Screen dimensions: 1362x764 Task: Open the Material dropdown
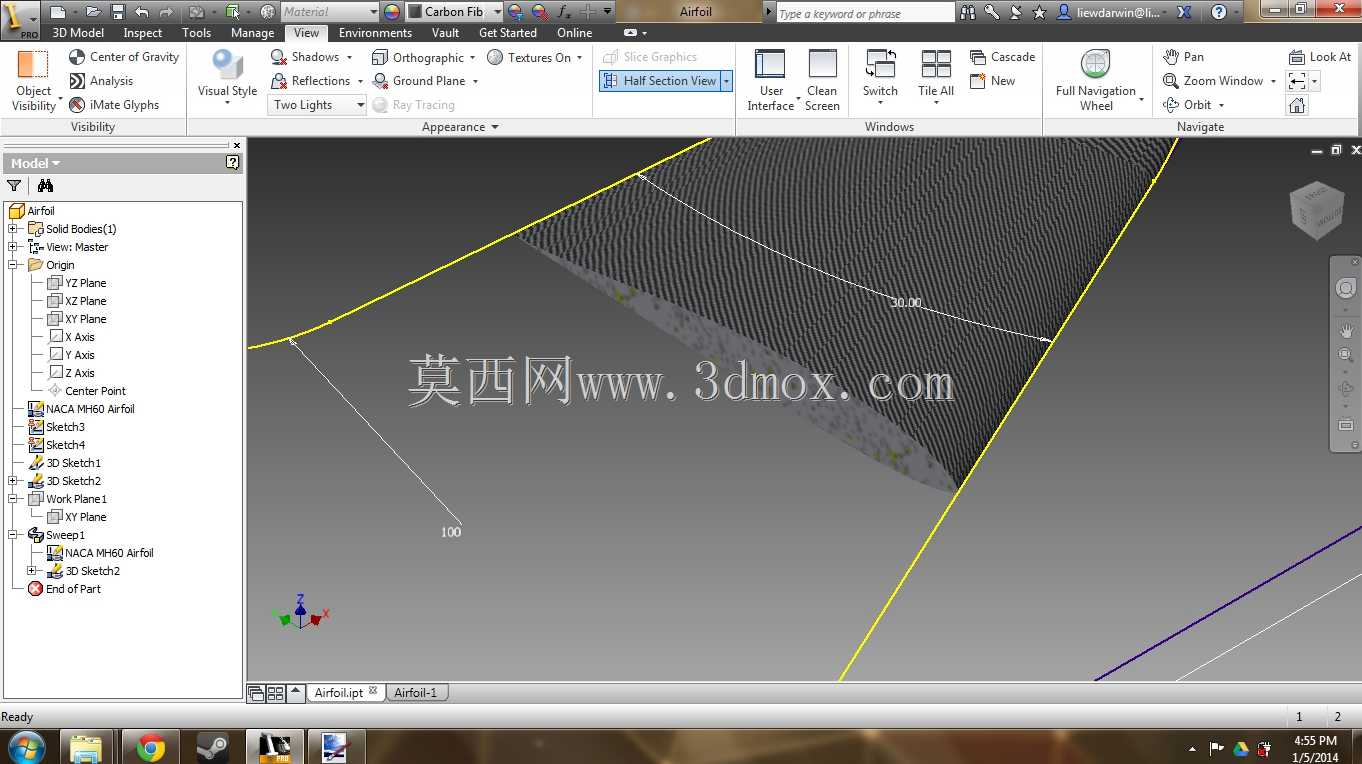(x=329, y=12)
